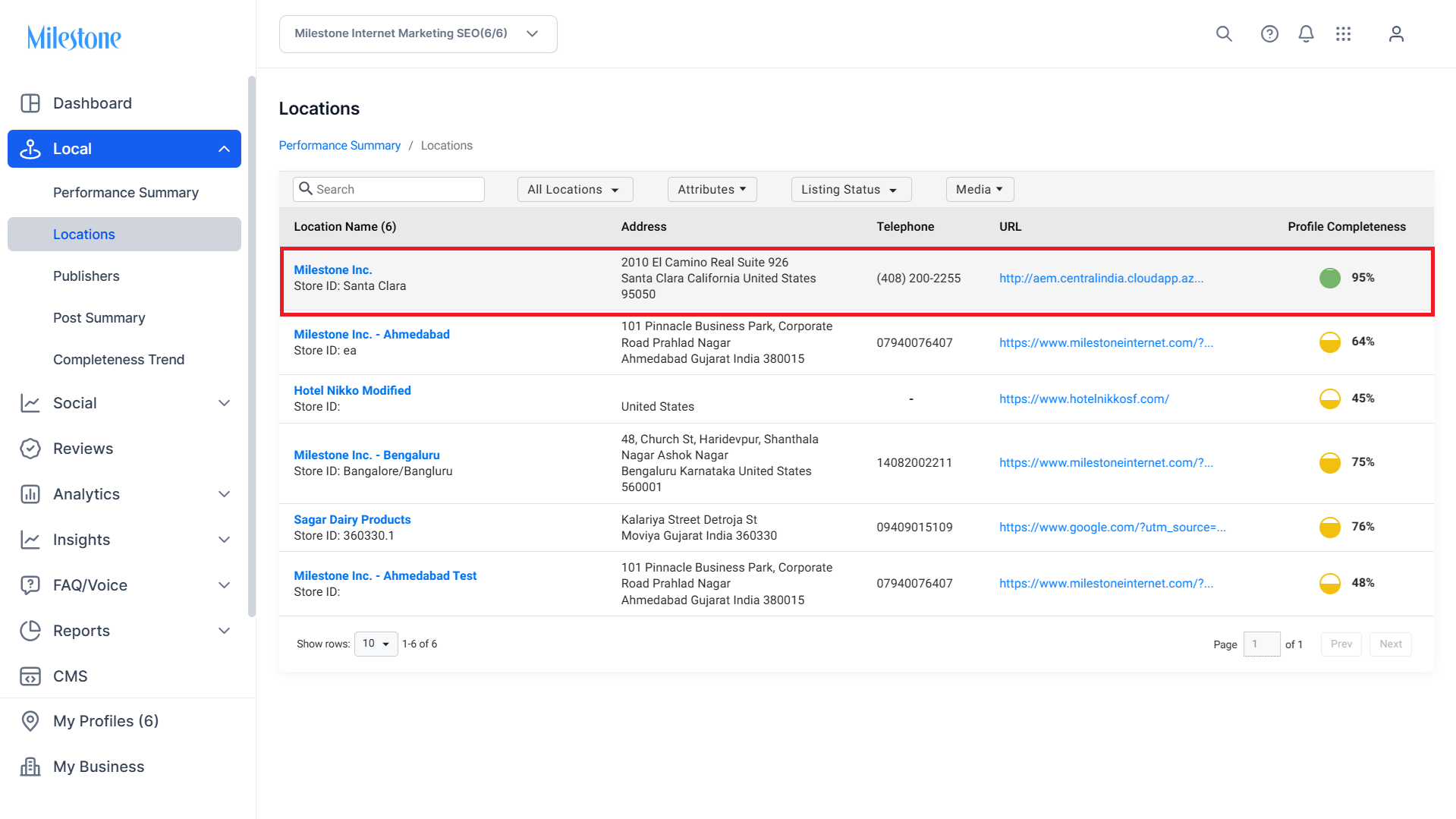This screenshot has width=1456, height=819.
Task: Open the Milestone Inc. Santa Clara location
Action: point(333,270)
